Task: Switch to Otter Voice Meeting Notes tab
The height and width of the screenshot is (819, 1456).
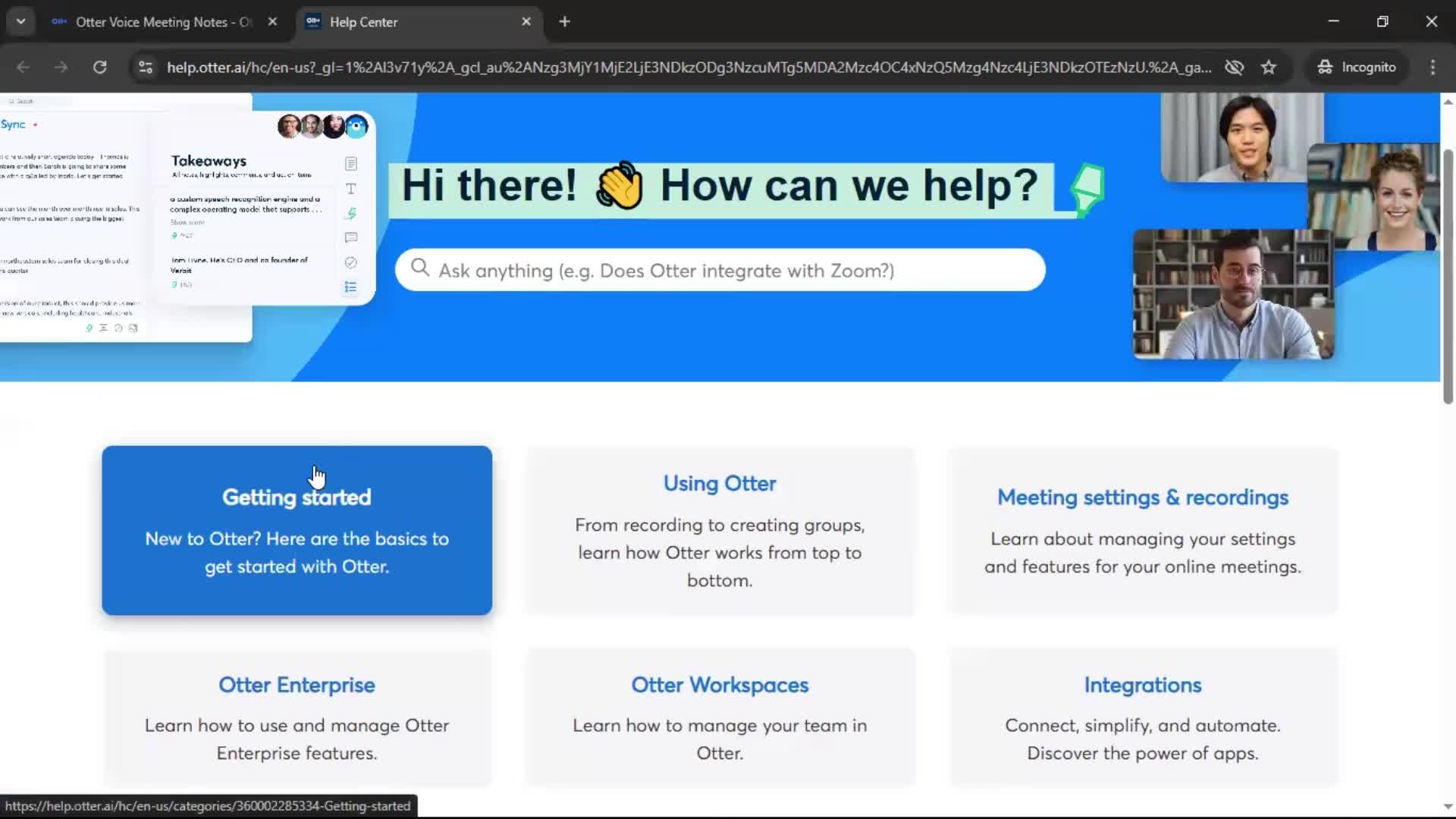Action: coord(163,22)
